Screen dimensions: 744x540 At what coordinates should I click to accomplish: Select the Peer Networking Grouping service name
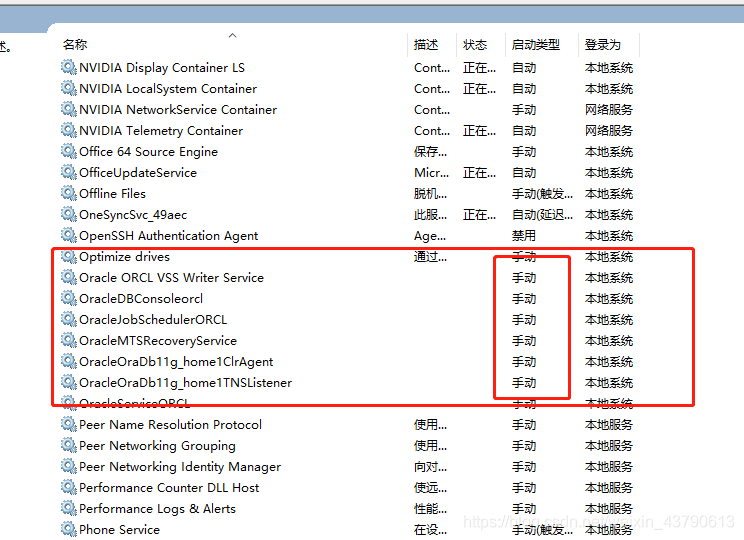pyautogui.click(x=157, y=446)
